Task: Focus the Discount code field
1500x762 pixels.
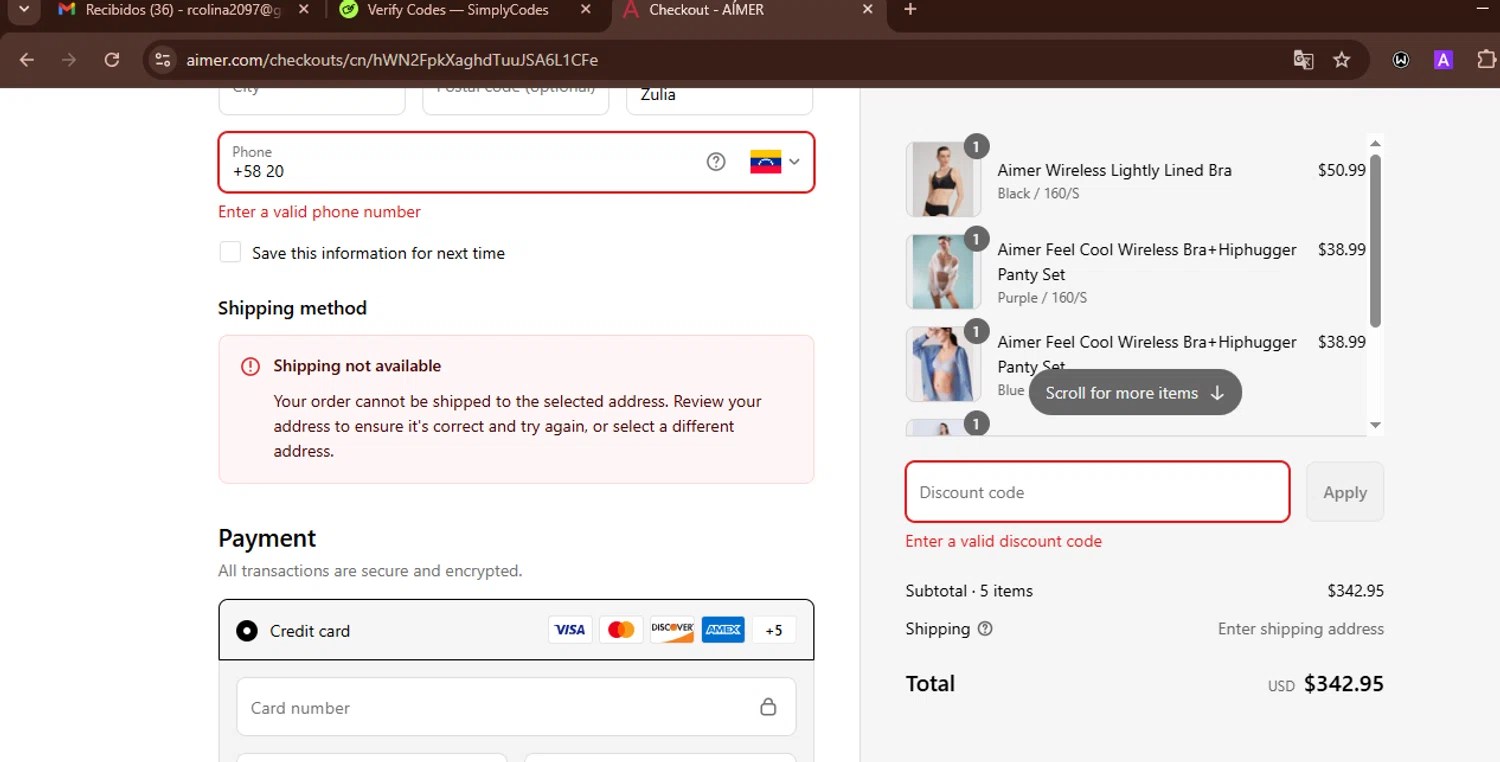Action: 1097,492
